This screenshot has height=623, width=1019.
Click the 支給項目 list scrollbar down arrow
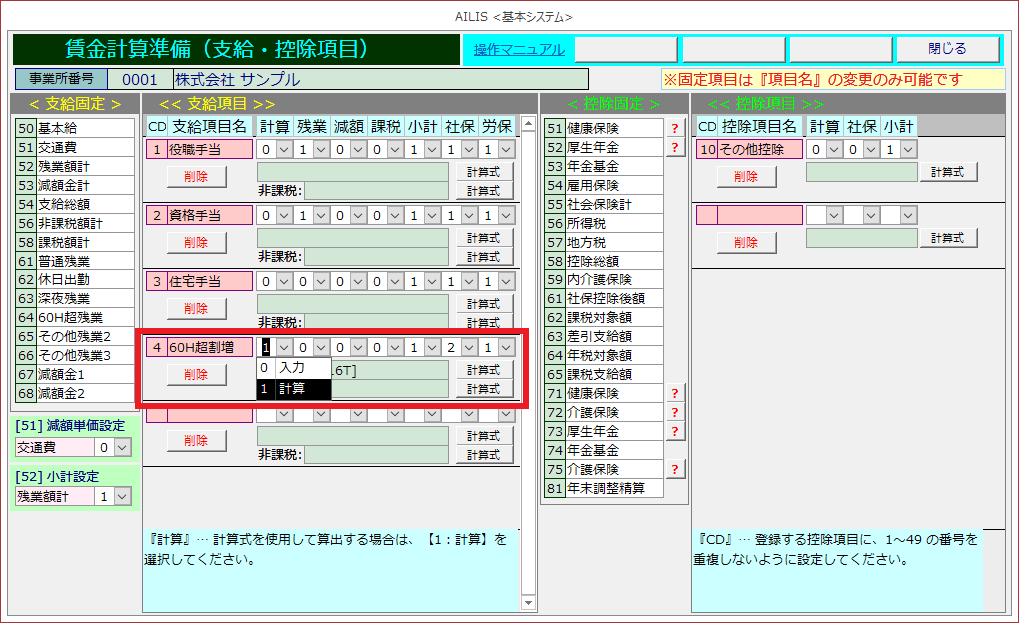click(527, 602)
